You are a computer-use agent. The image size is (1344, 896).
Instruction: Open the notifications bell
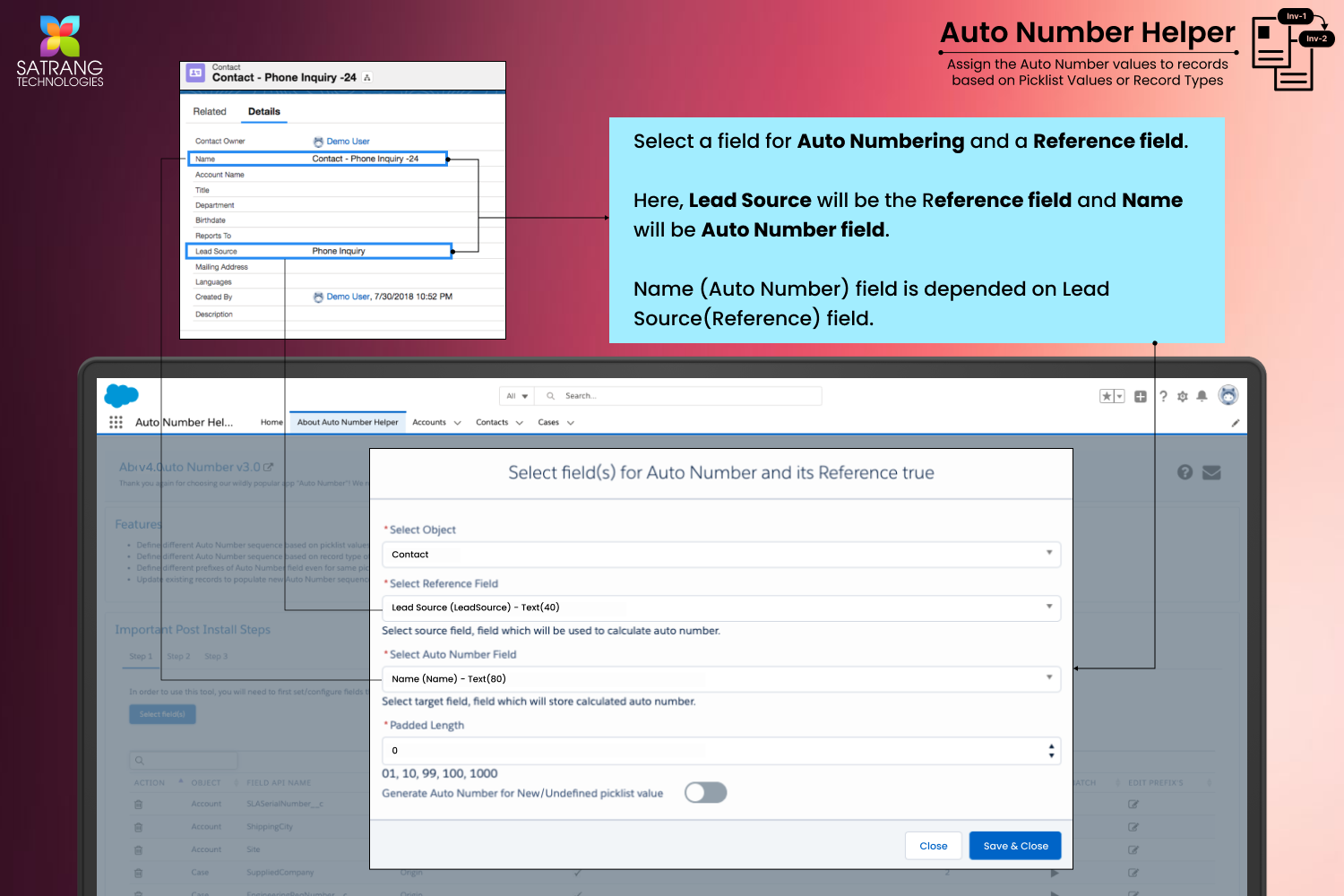(1202, 396)
